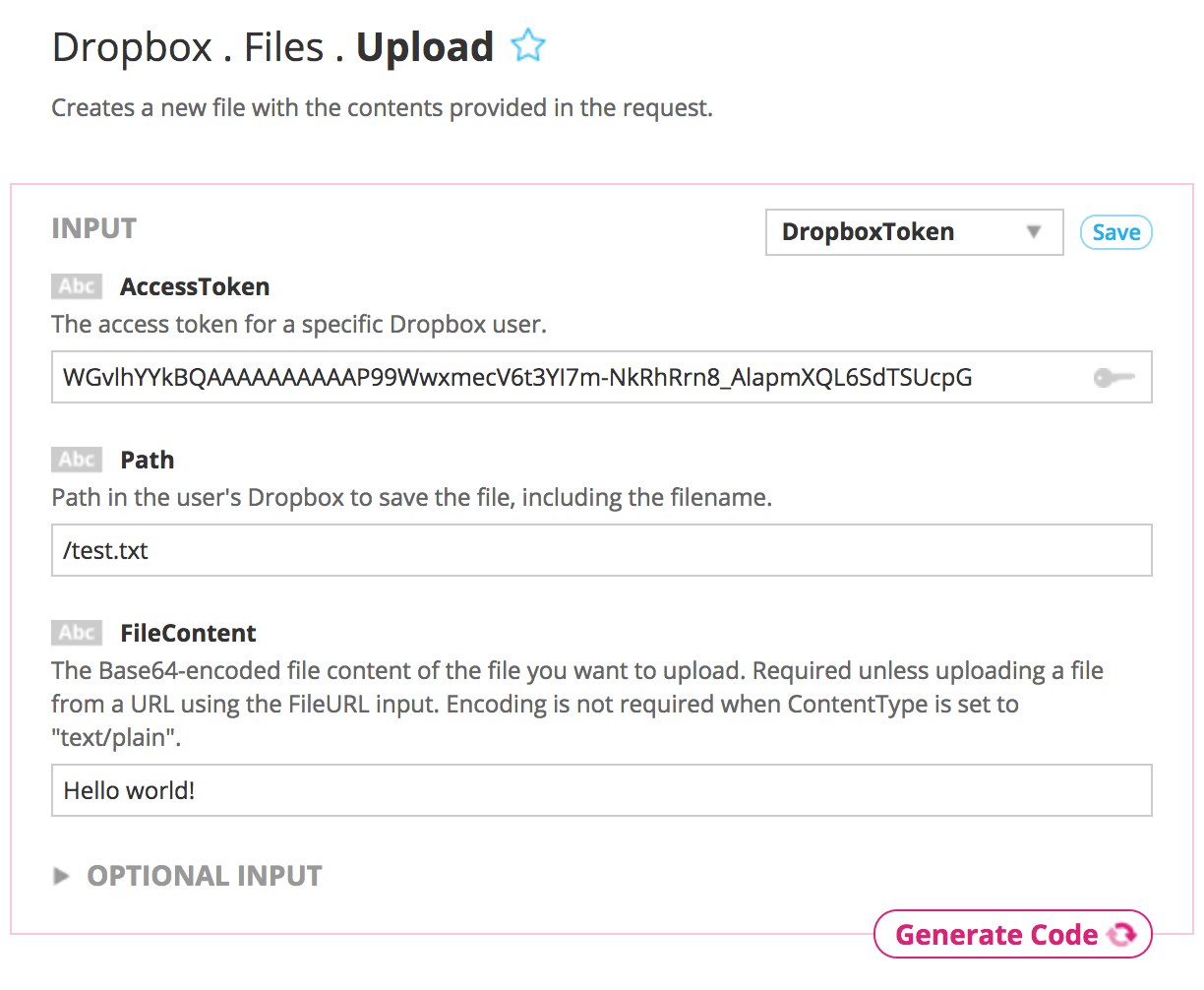Viewport: 1204px width, 990px height.
Task: Click the dropdown arrow on DropboxToken selector
Action: [x=1034, y=232]
